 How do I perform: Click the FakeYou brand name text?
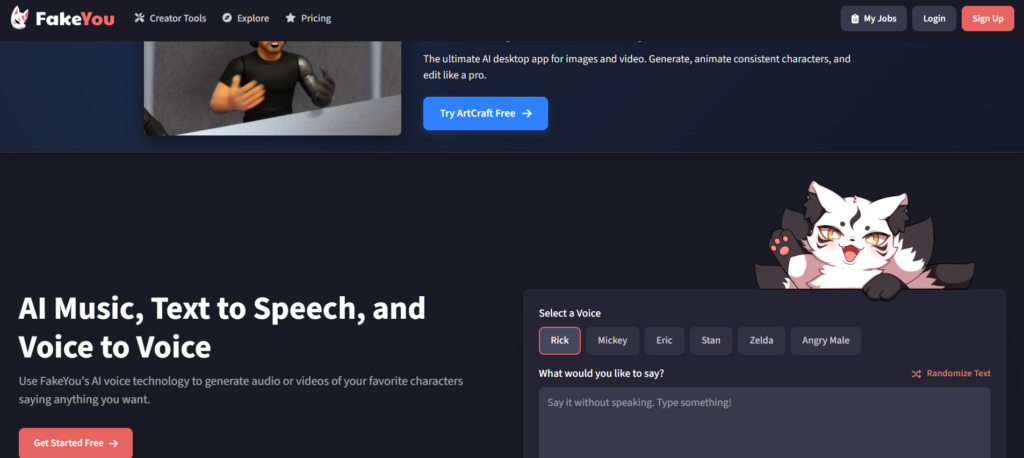(x=82, y=18)
